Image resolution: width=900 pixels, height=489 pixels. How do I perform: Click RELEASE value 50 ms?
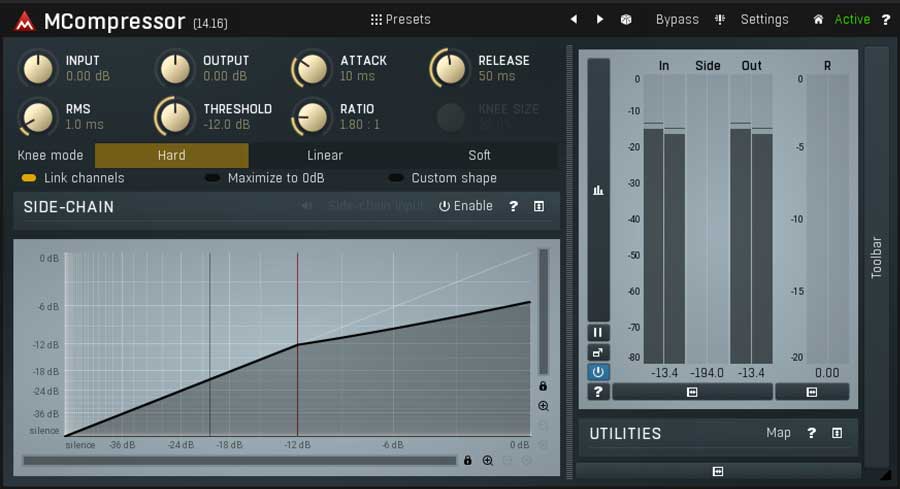pyautogui.click(x=497, y=76)
